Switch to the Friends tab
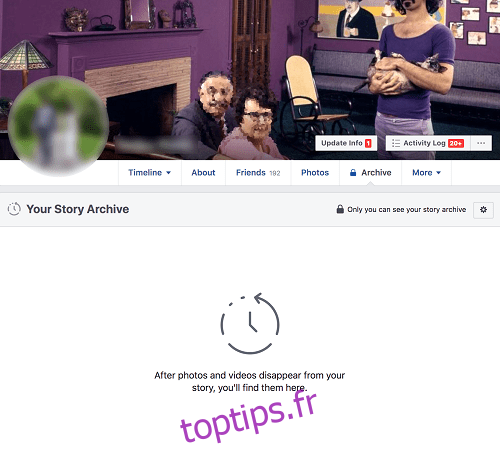 258,173
